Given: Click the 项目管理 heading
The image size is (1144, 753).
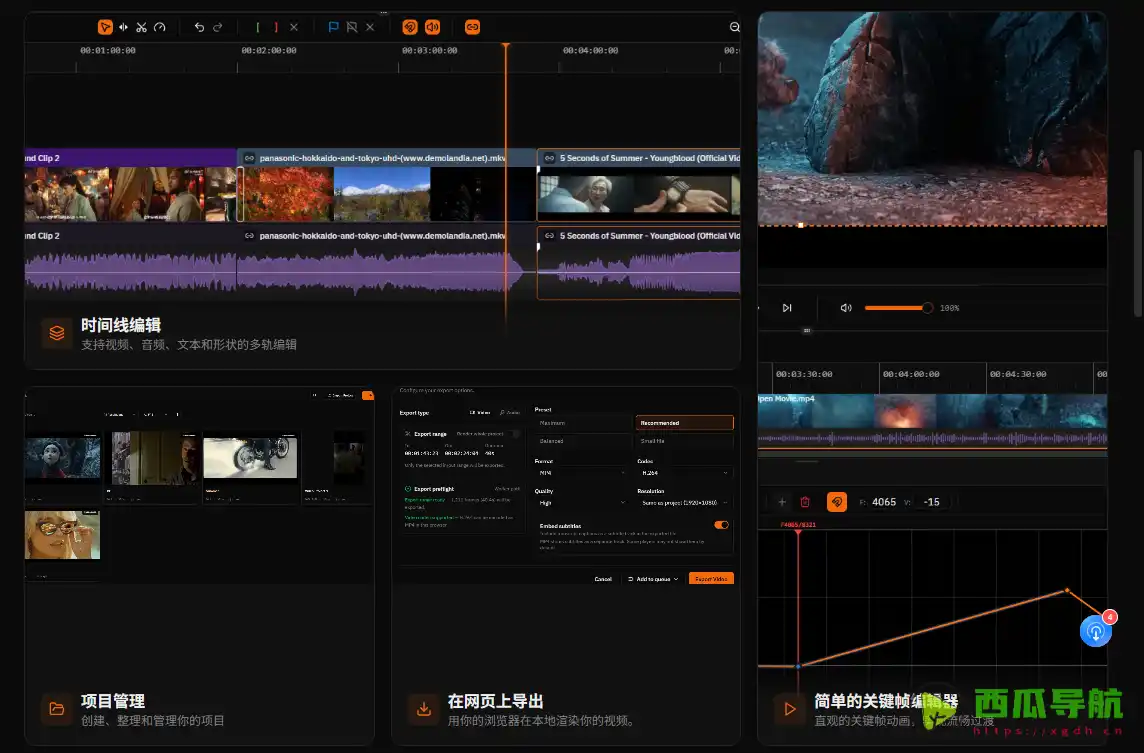Looking at the screenshot, I should [x=113, y=701].
